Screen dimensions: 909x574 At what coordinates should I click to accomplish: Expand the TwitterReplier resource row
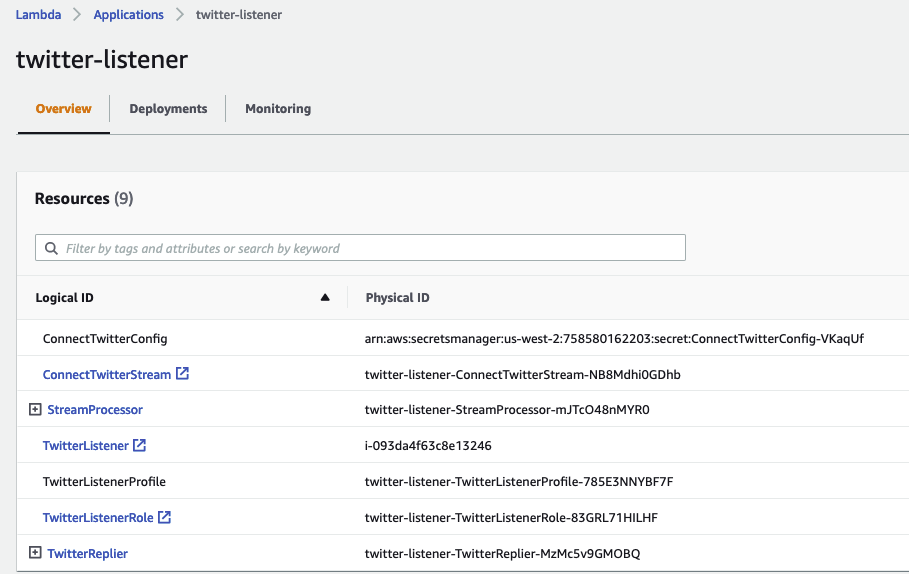point(35,553)
